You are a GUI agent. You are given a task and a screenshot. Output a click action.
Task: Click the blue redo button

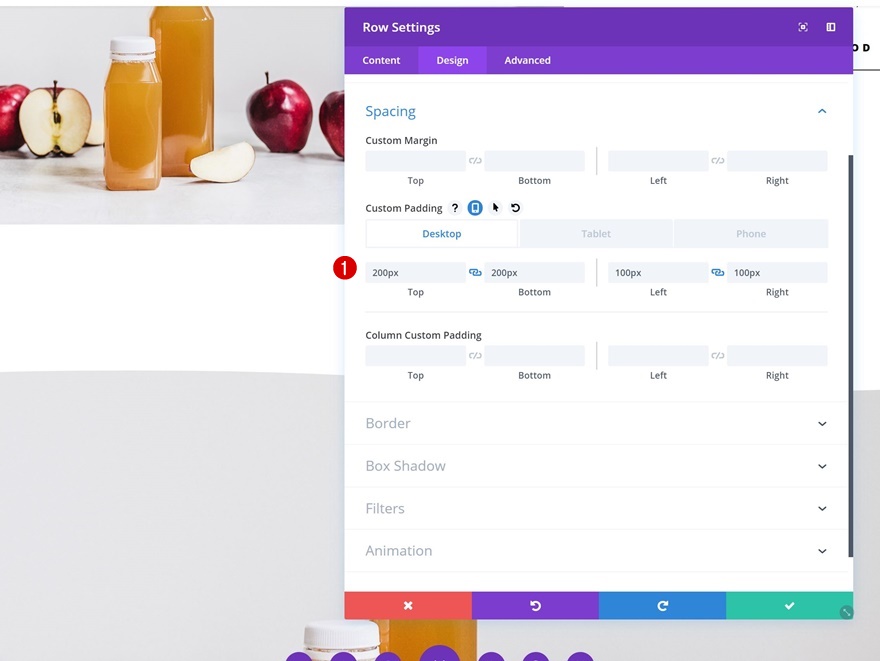[x=662, y=605]
